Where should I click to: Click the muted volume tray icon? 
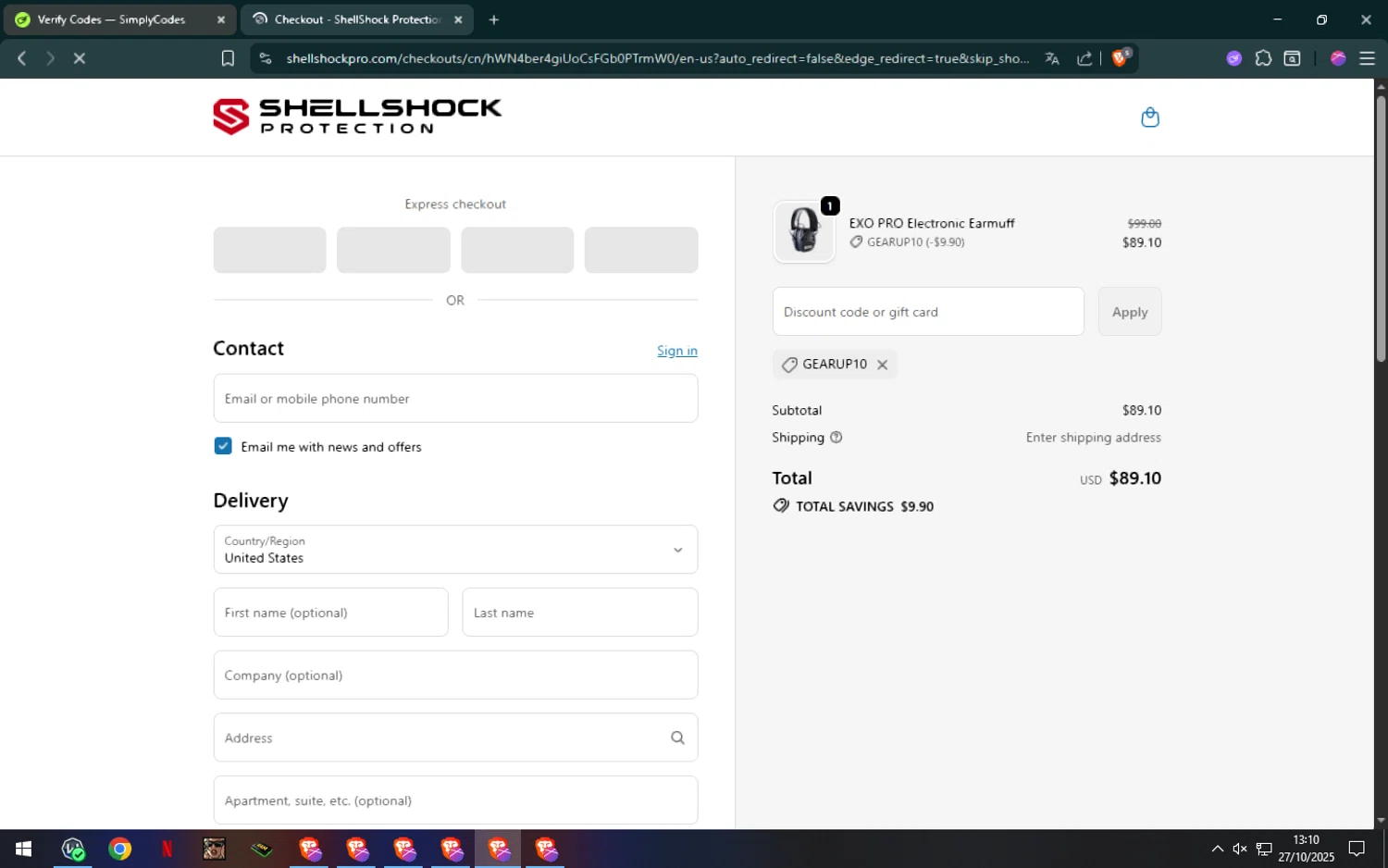tap(1240, 849)
